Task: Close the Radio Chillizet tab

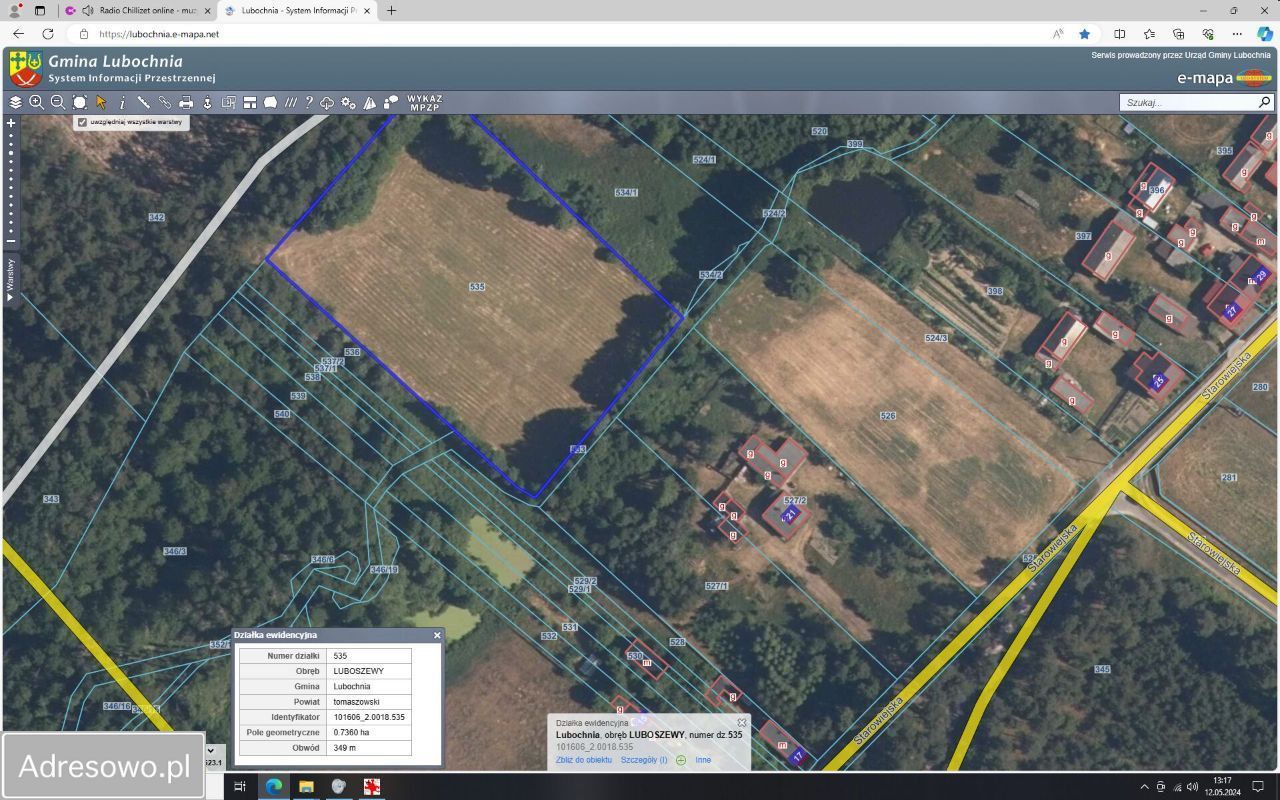Action: [x=208, y=10]
